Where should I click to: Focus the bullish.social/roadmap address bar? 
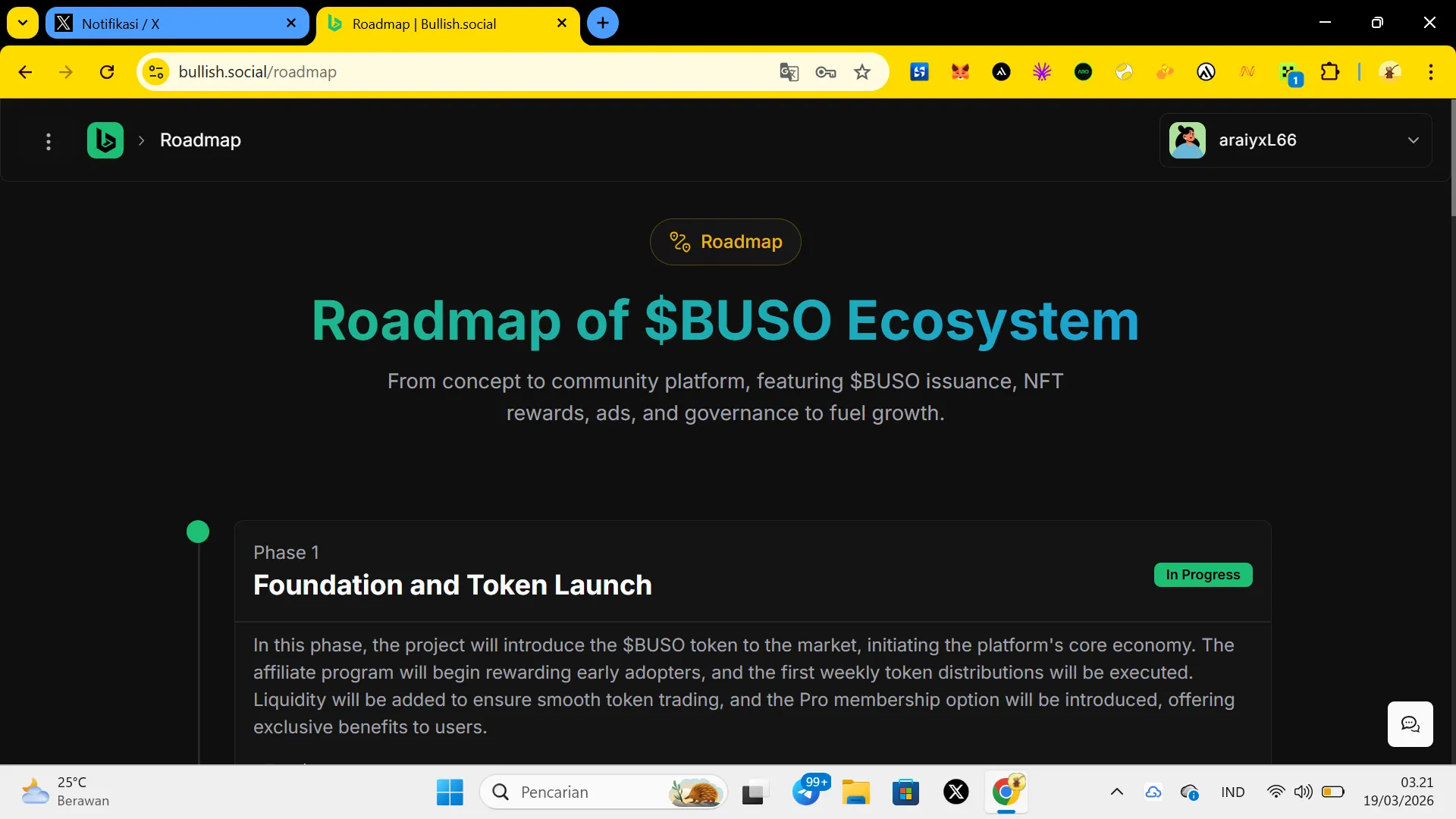470,72
